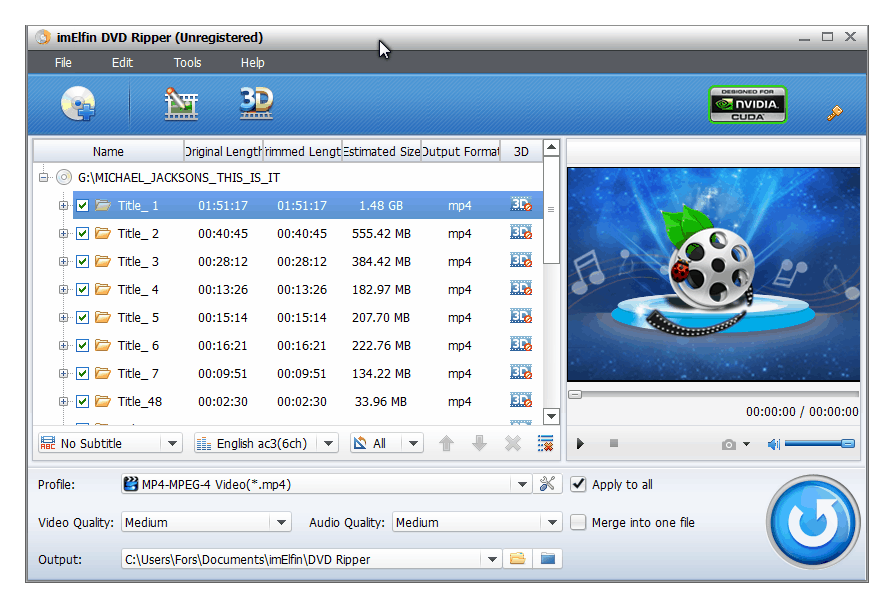Uncheck the Title_ 1 checkbox
The image size is (894, 608).
(x=83, y=205)
